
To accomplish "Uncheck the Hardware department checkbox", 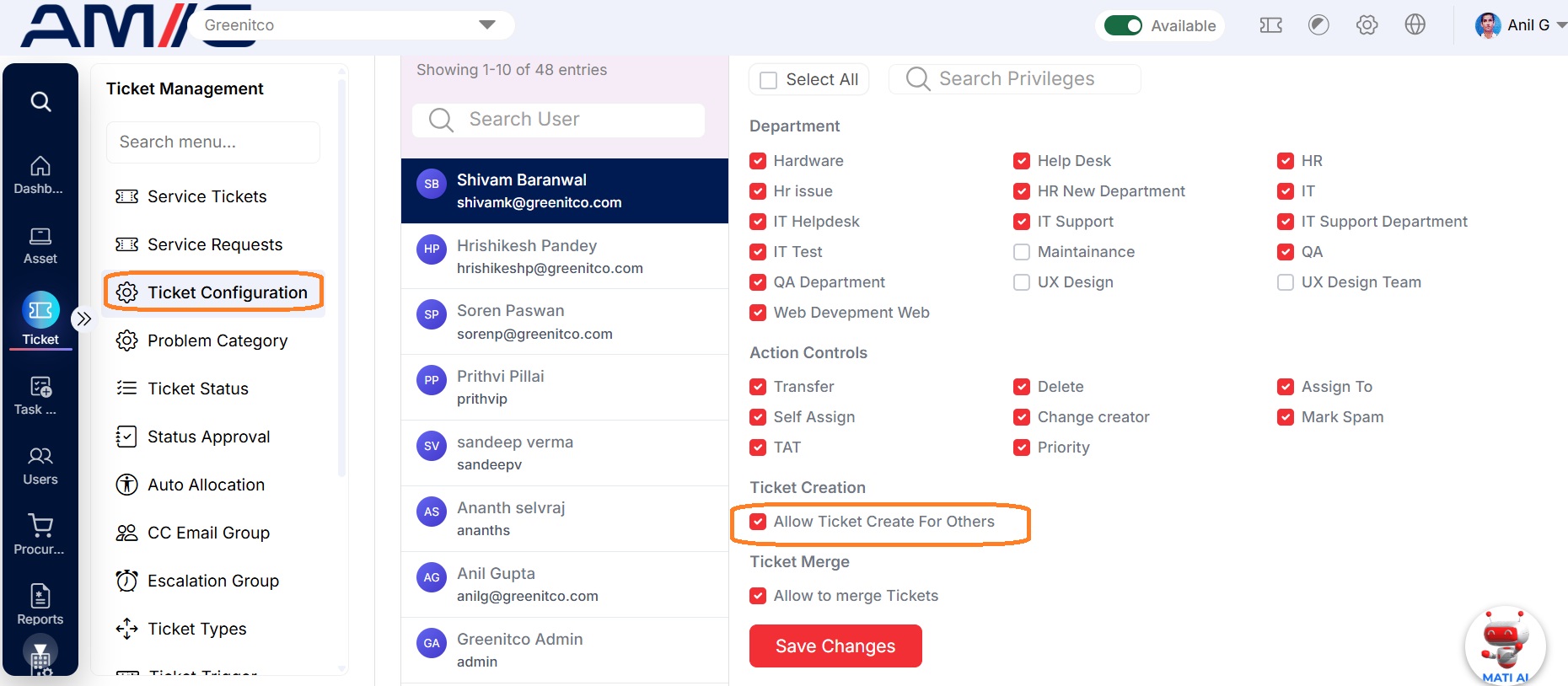I will (758, 161).
